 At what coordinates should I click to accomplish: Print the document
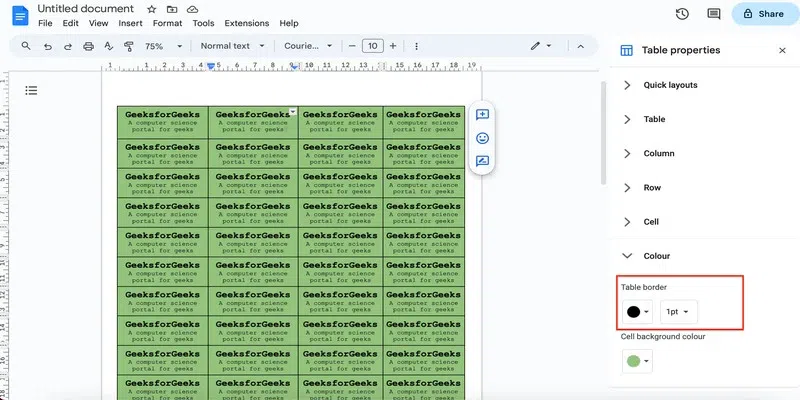pos(88,46)
